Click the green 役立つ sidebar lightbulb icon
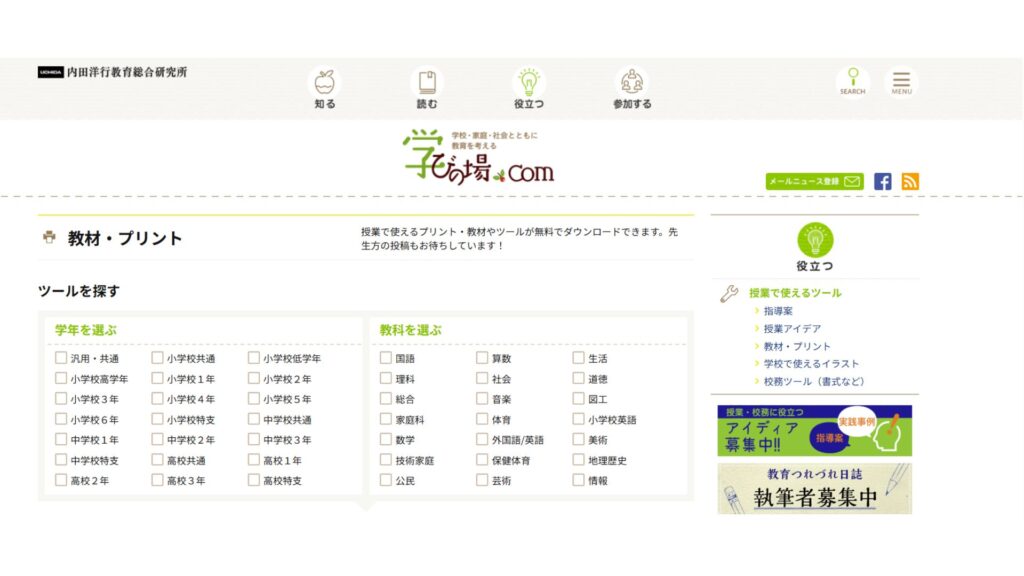Viewport: 1024px width, 576px height. tap(815, 239)
